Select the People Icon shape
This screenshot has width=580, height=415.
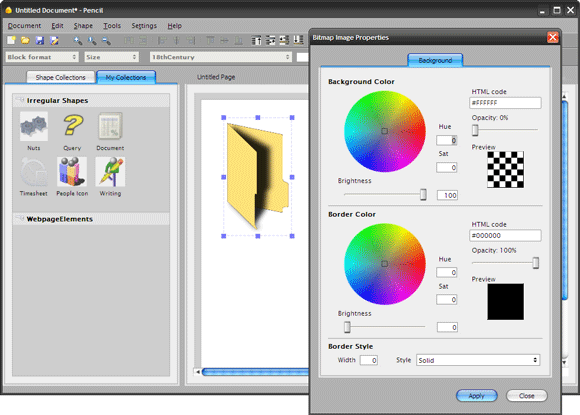[72, 172]
